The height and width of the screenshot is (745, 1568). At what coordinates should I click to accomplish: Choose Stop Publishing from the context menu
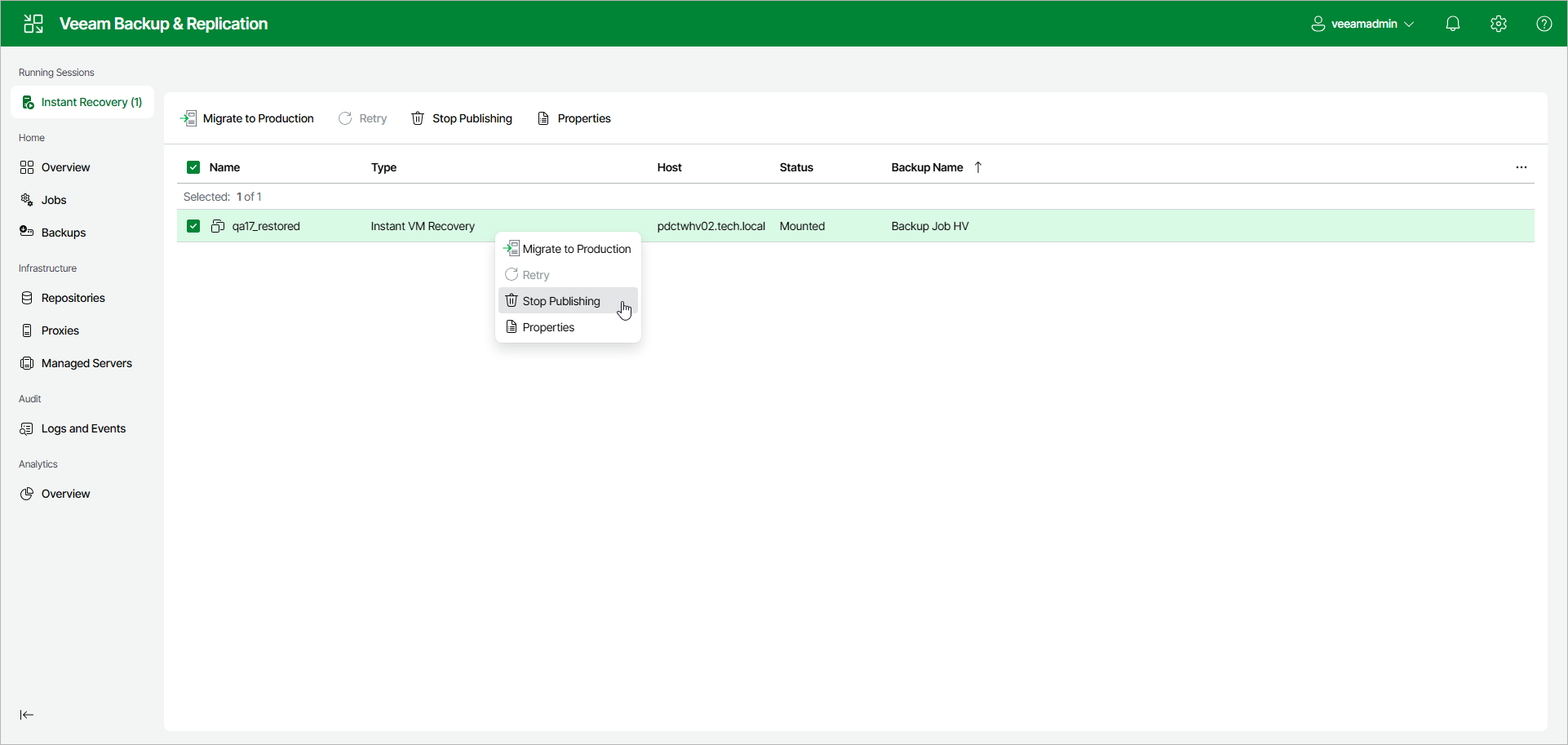(x=561, y=300)
